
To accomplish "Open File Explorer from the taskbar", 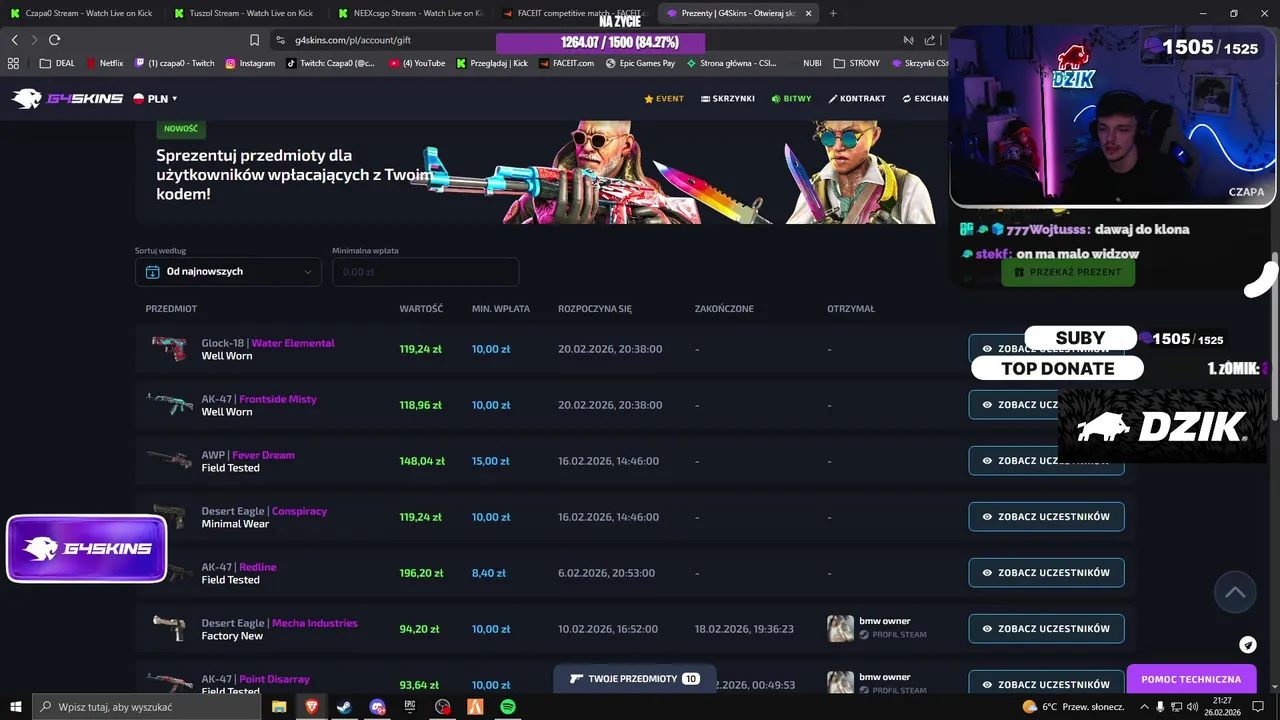I will (x=279, y=707).
